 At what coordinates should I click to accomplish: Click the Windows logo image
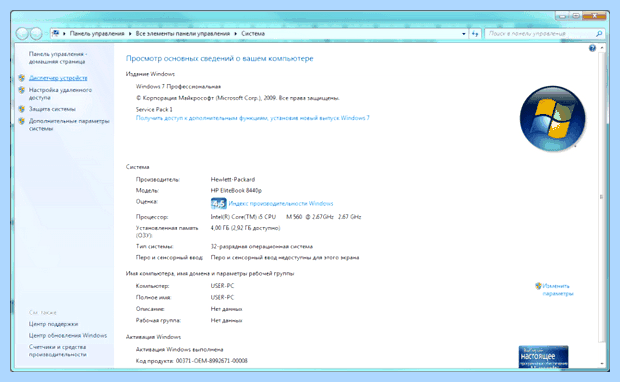(x=552, y=118)
